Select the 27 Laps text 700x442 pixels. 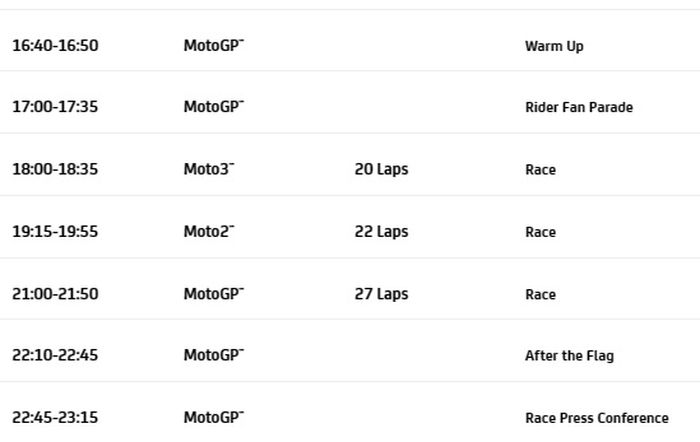381,294
